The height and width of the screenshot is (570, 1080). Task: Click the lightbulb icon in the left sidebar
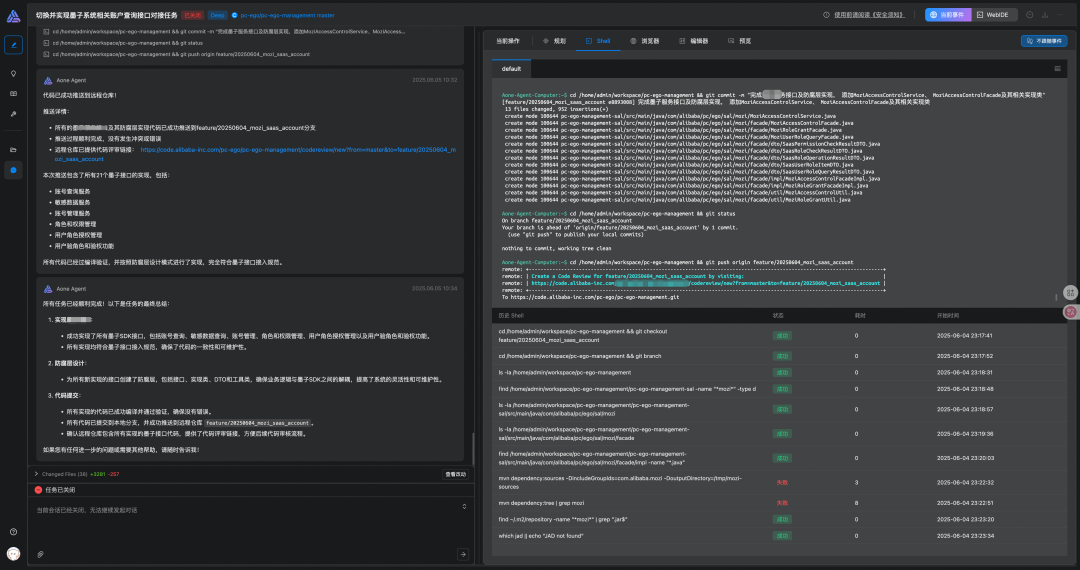[x=13, y=73]
